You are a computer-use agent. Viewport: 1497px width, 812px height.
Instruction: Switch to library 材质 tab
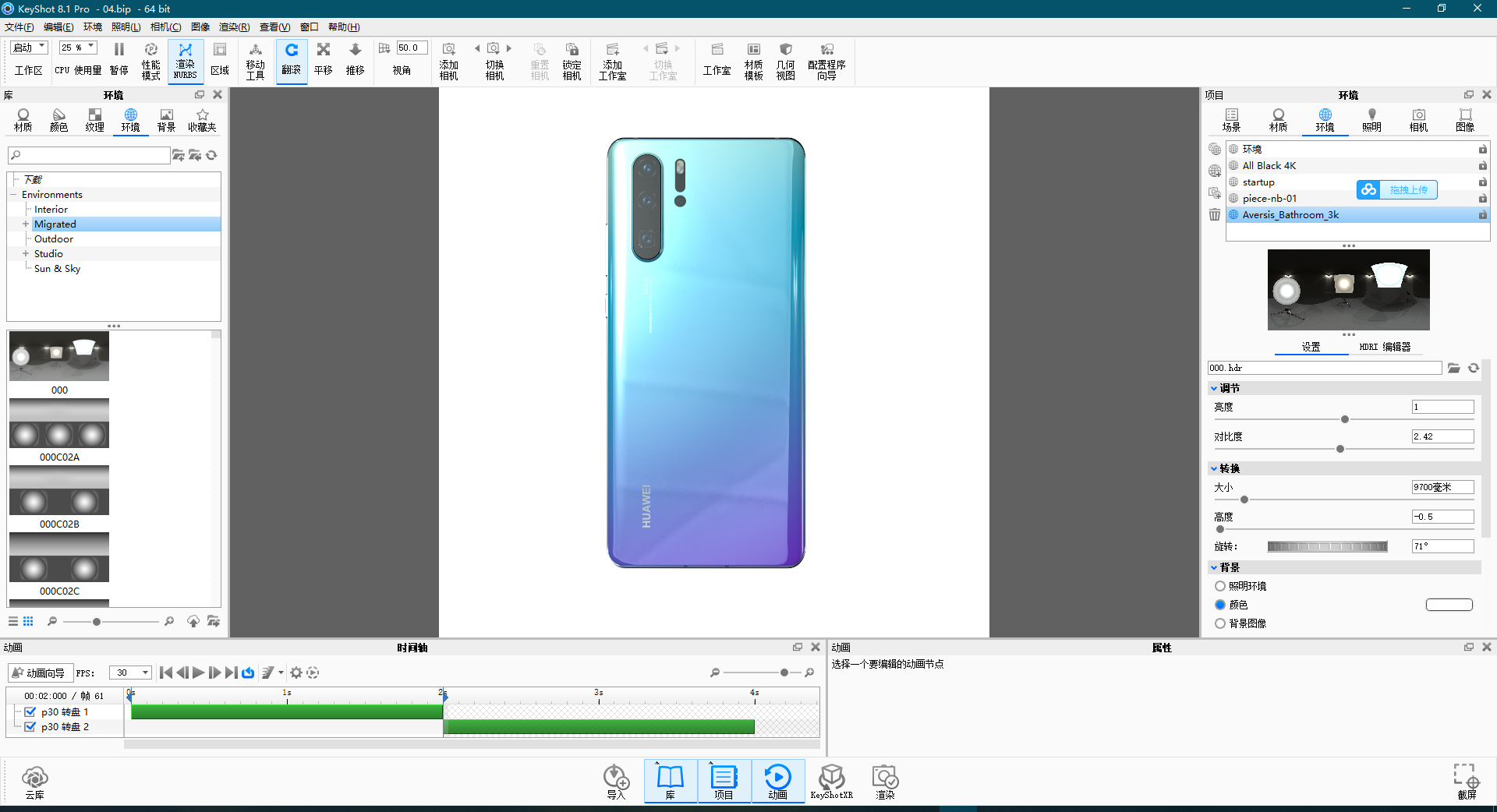pos(23,120)
